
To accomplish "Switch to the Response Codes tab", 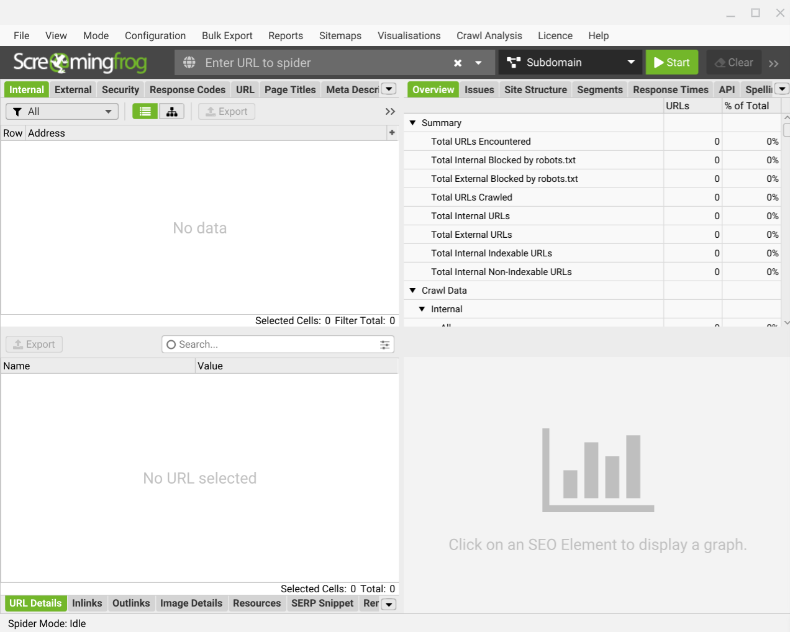I will (x=187, y=90).
